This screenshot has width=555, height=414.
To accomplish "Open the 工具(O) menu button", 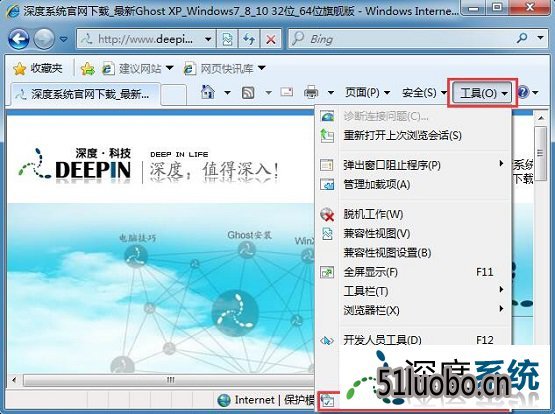I will tap(482, 93).
